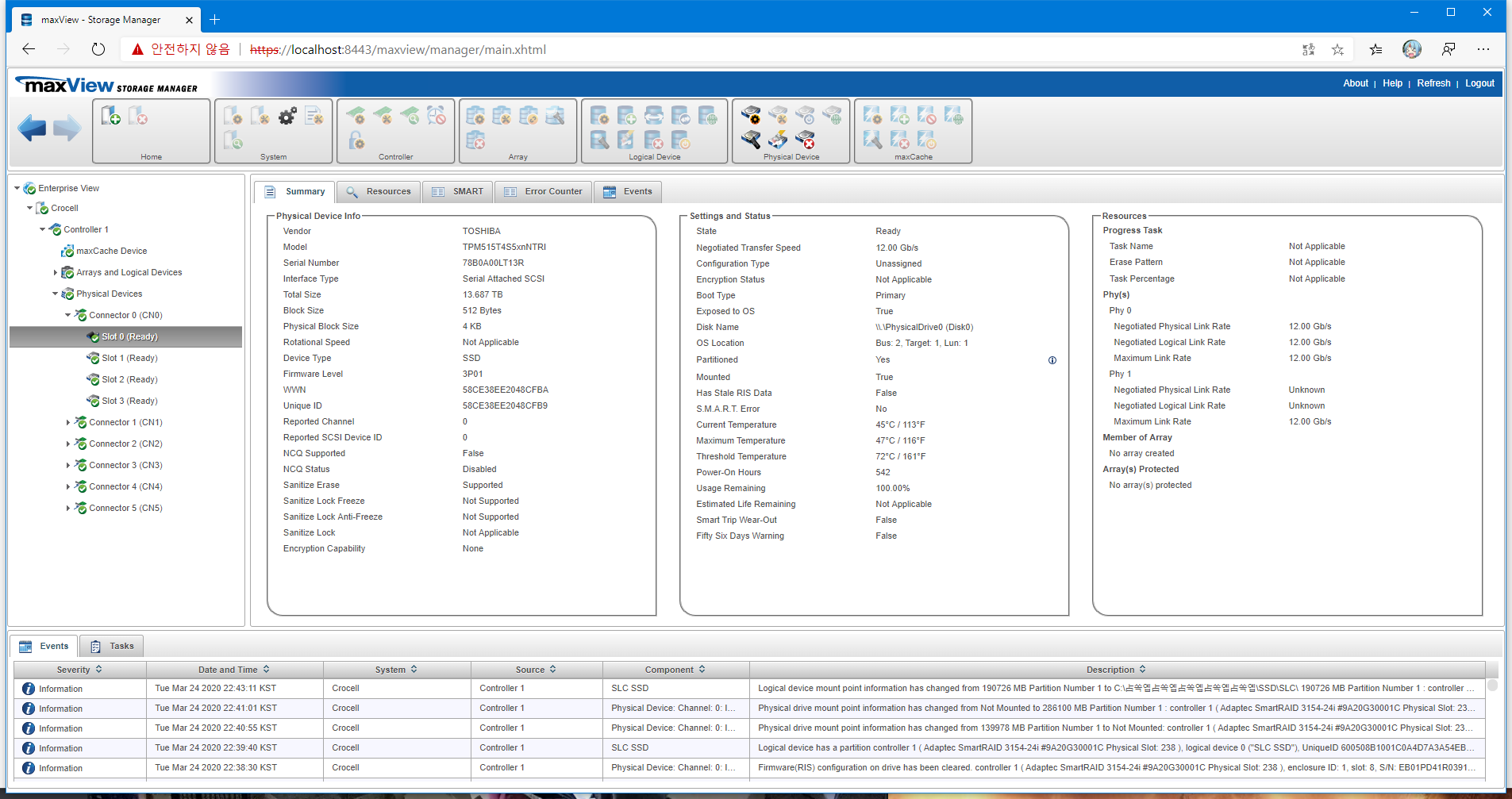The image size is (1512, 799).
Task: Click card with magnifier icon in Controller group
Action: (x=410, y=116)
